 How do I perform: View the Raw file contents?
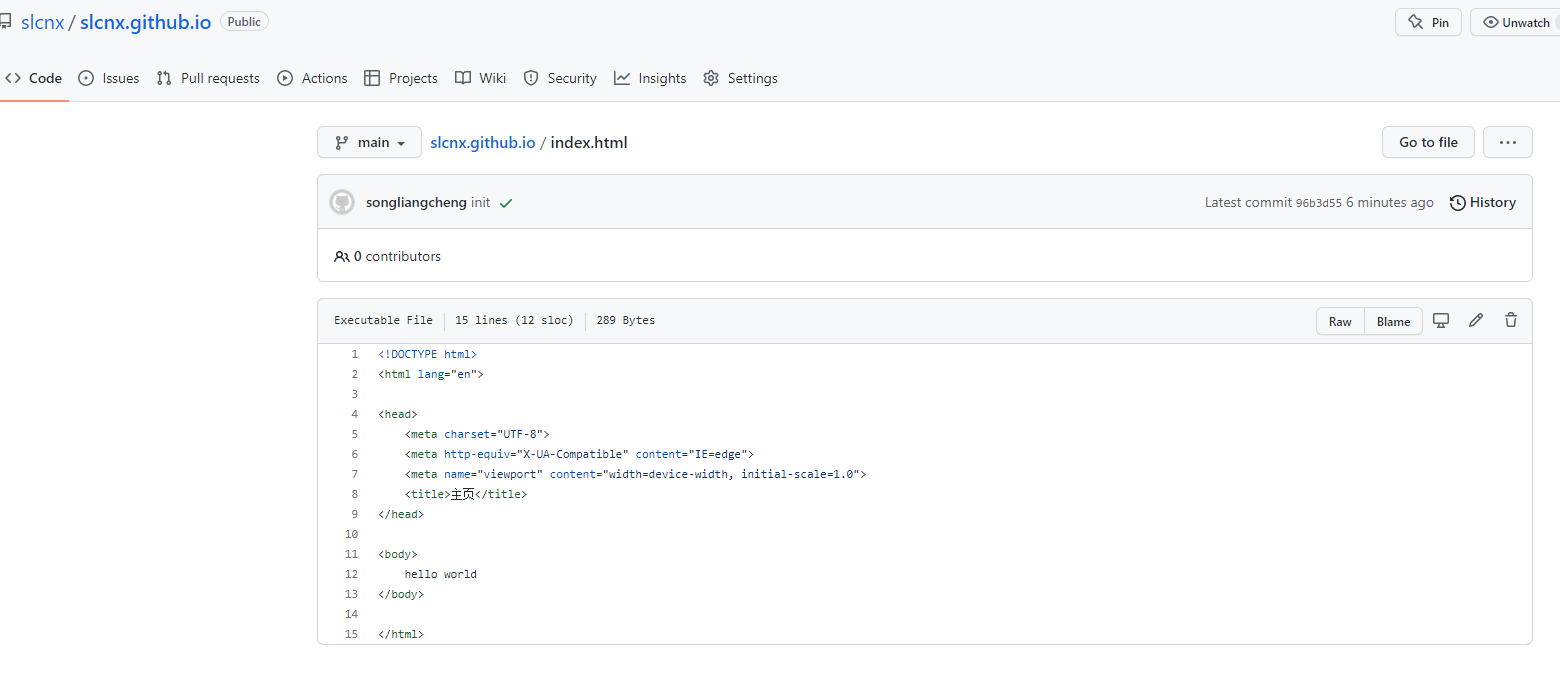(1340, 321)
